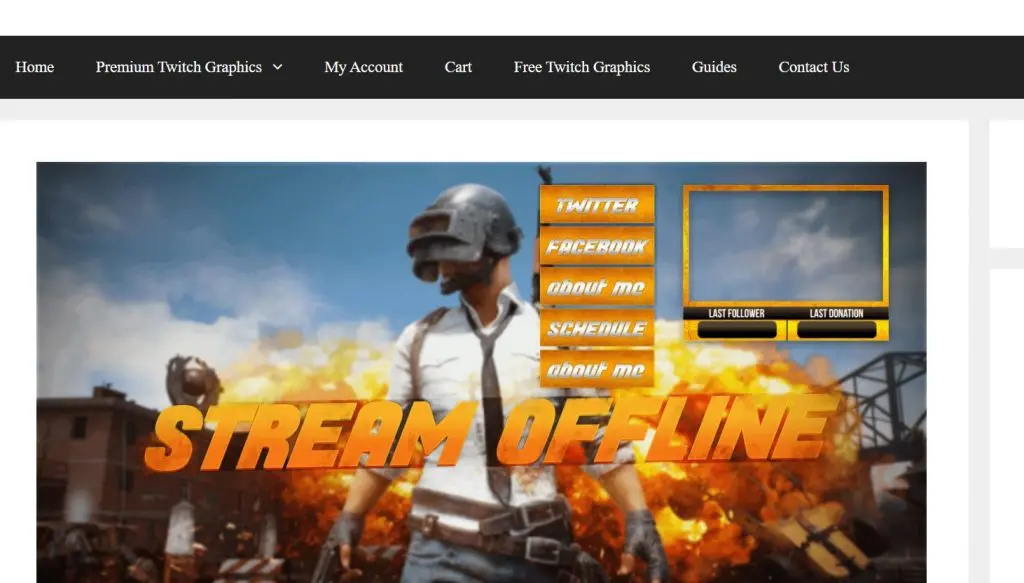Click the Facebook panel on the stream banner

point(597,247)
